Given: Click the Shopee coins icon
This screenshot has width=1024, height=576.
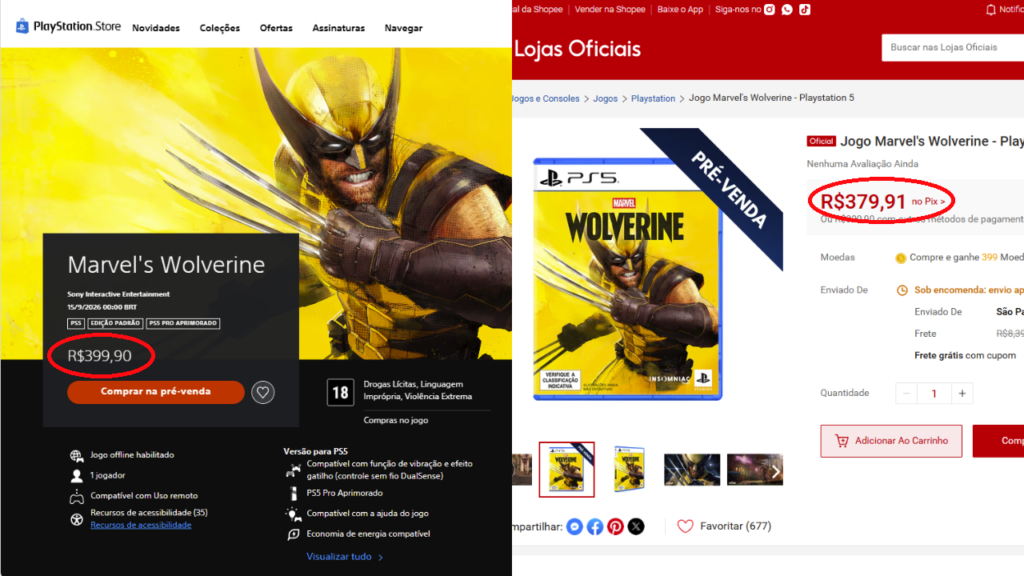Looking at the screenshot, I should pos(901,258).
